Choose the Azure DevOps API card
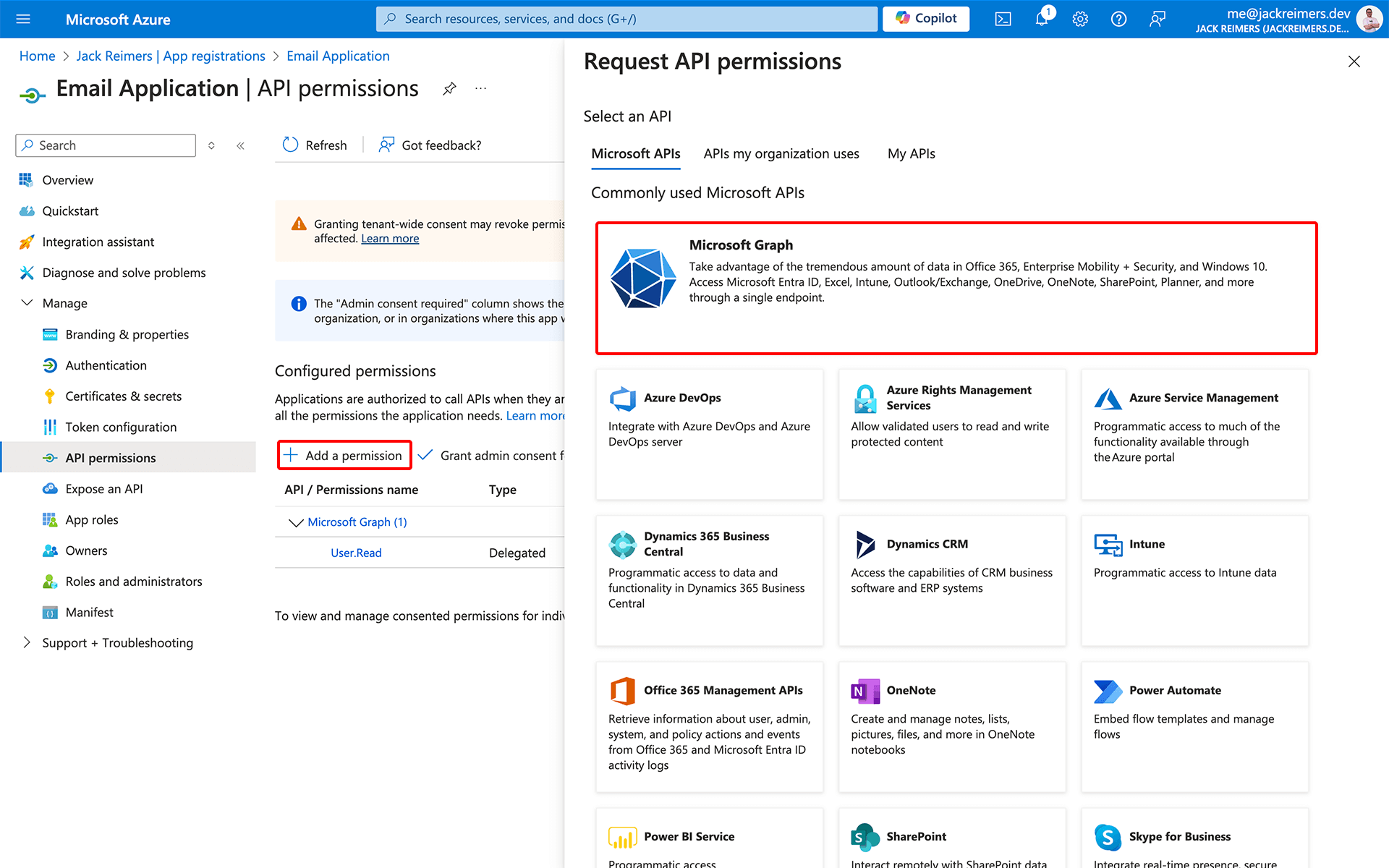The height and width of the screenshot is (868, 1389). click(x=709, y=434)
